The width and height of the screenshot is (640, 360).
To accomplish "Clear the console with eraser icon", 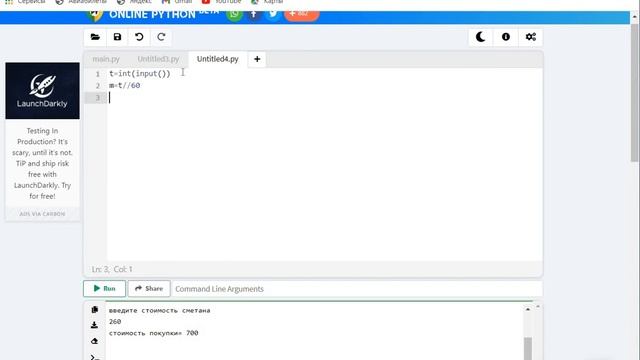I will (94, 341).
